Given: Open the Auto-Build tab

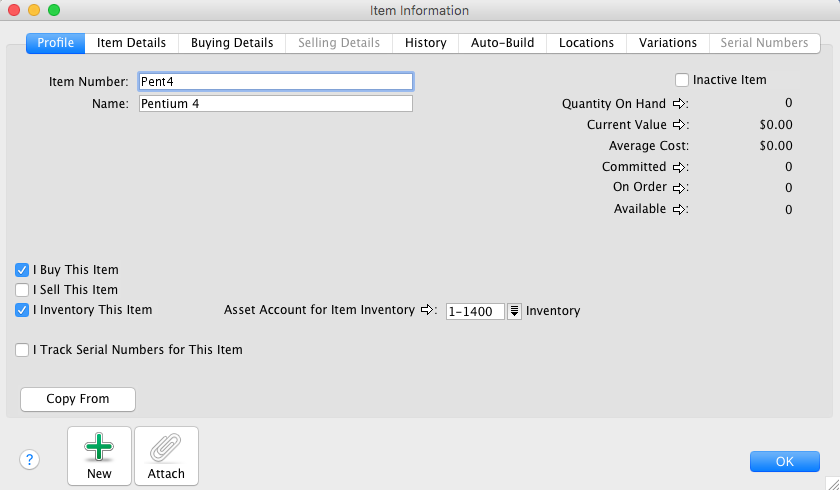Looking at the screenshot, I should tap(502, 43).
